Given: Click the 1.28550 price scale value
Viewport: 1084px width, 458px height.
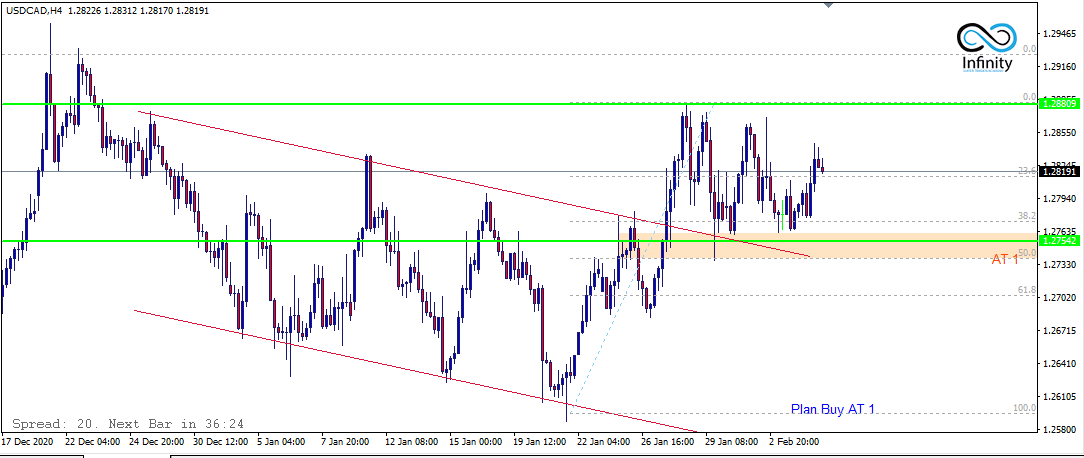Looking at the screenshot, I should click(x=1059, y=133).
